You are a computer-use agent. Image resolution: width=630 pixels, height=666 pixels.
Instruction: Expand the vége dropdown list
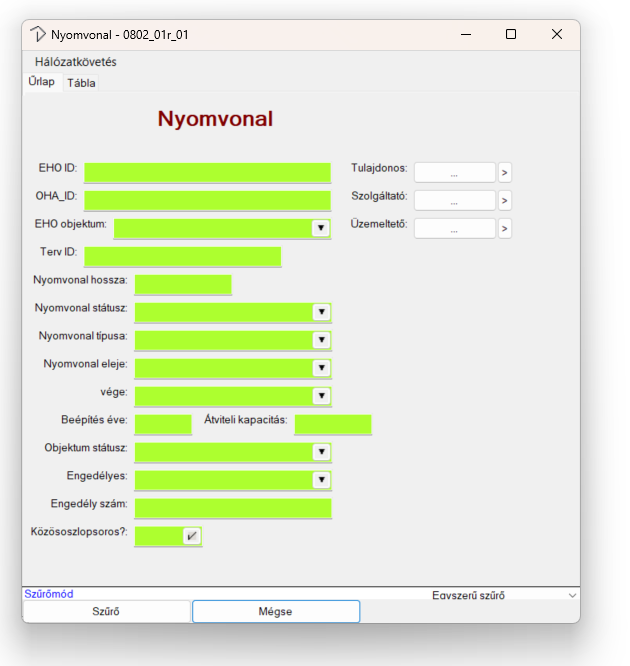[321, 396]
